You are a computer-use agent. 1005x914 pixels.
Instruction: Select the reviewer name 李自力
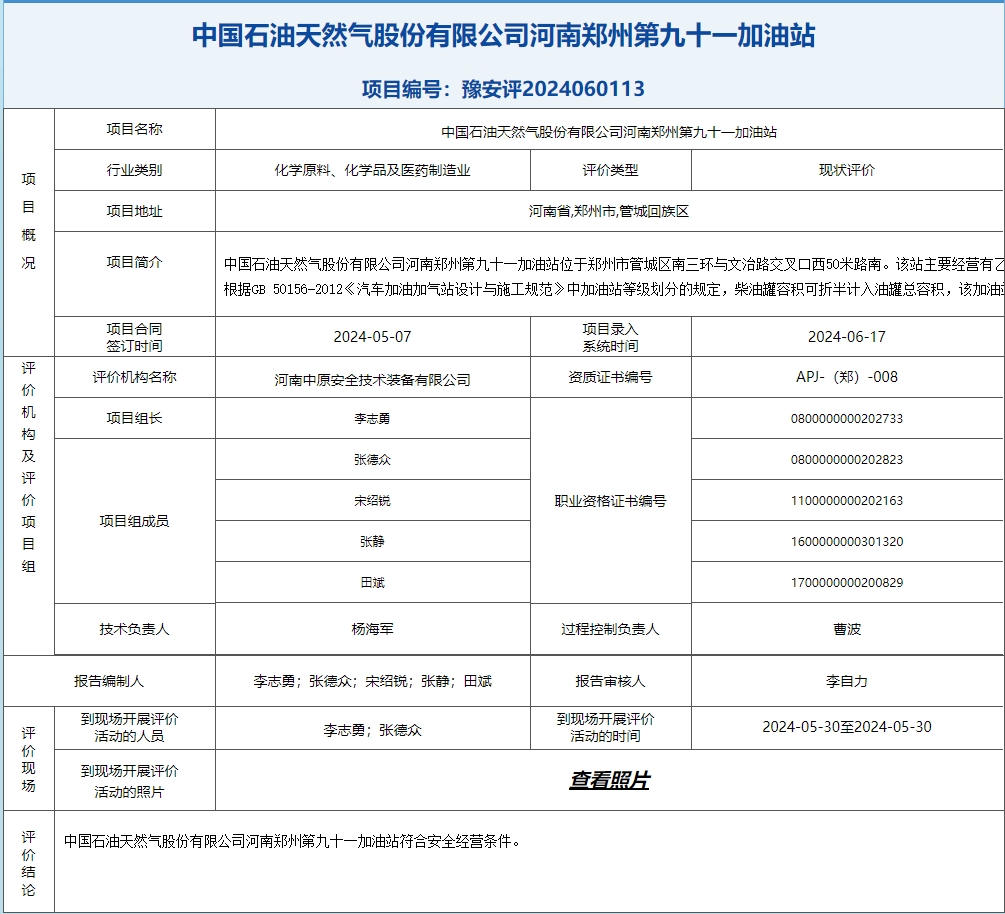(847, 681)
